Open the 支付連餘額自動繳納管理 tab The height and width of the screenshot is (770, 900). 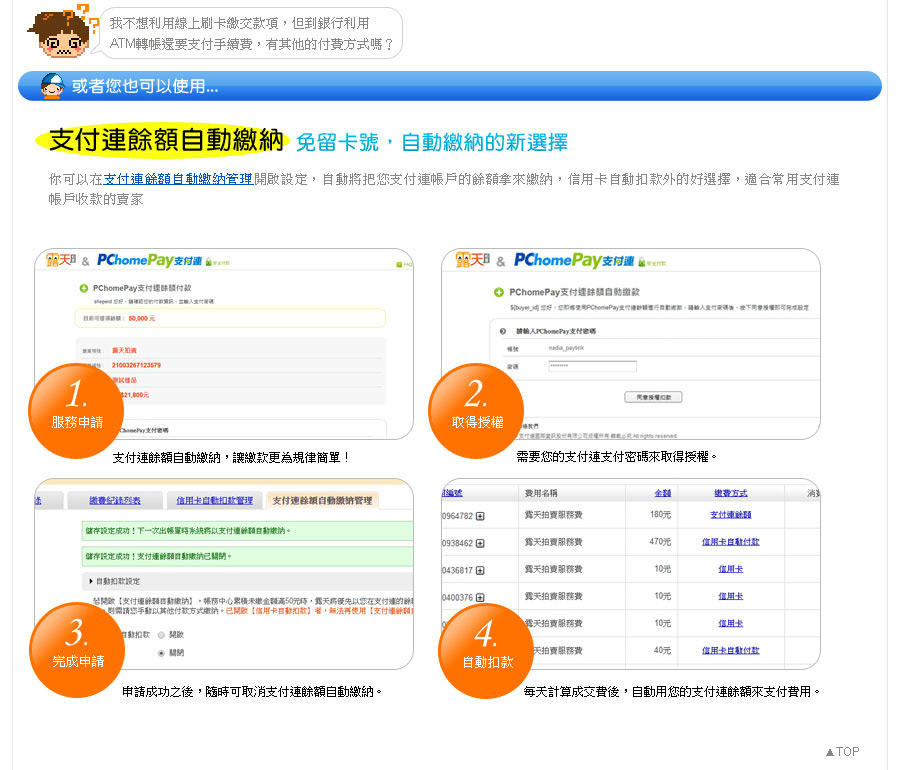click(x=322, y=500)
